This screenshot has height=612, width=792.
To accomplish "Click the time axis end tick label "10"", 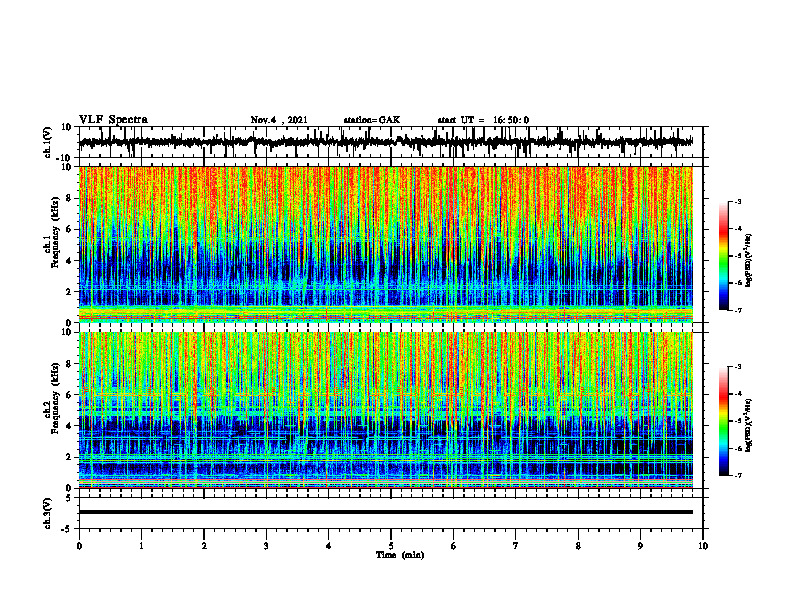I will 703,546.
